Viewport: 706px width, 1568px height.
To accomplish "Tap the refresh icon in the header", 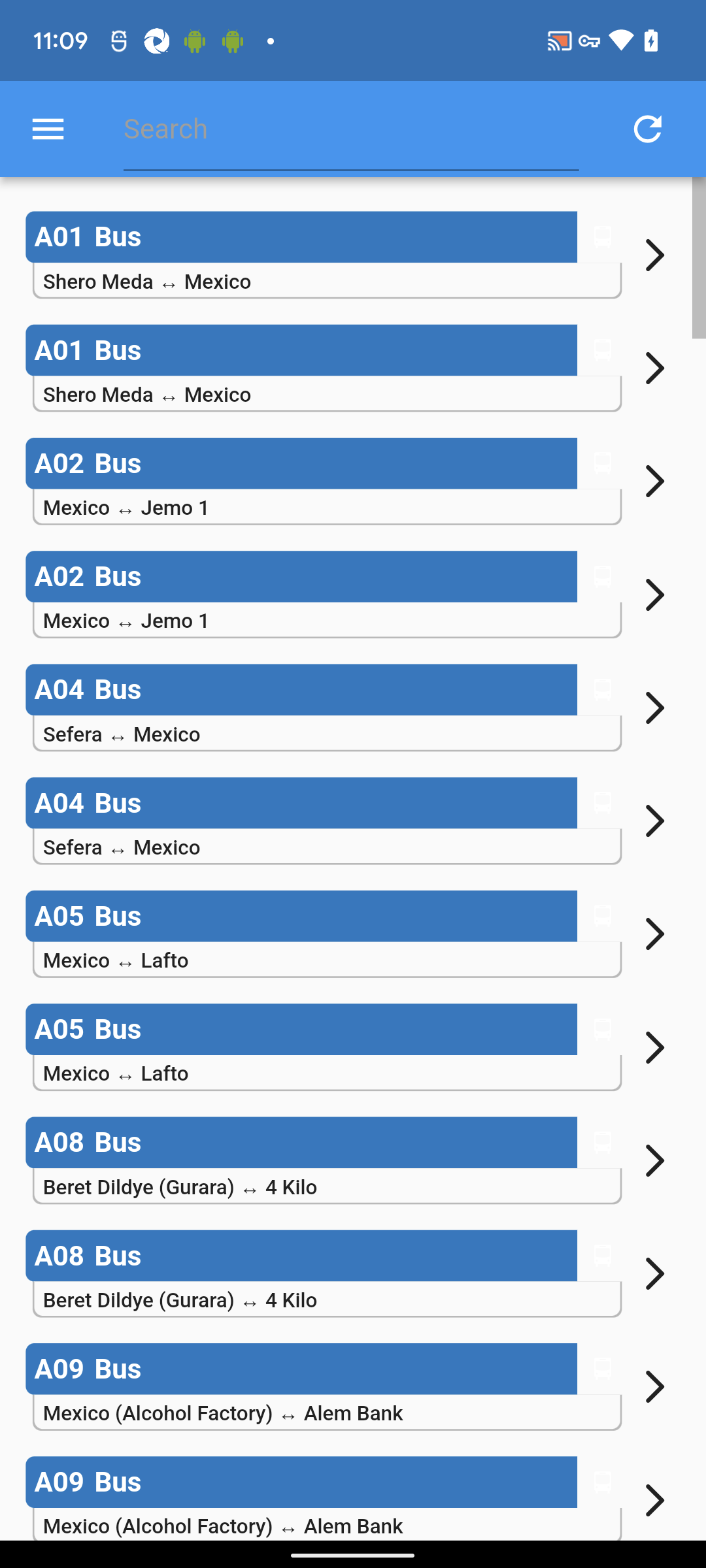I will tap(647, 129).
